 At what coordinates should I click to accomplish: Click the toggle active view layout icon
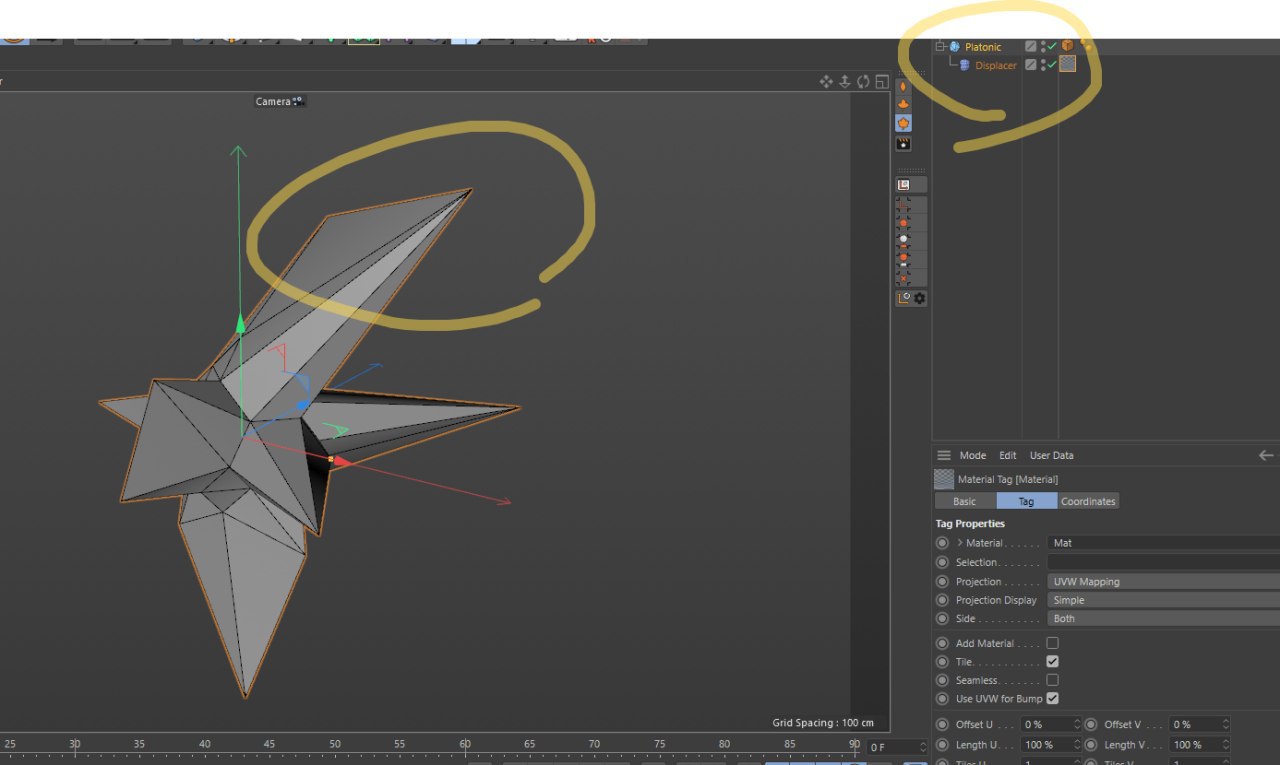pos(882,82)
